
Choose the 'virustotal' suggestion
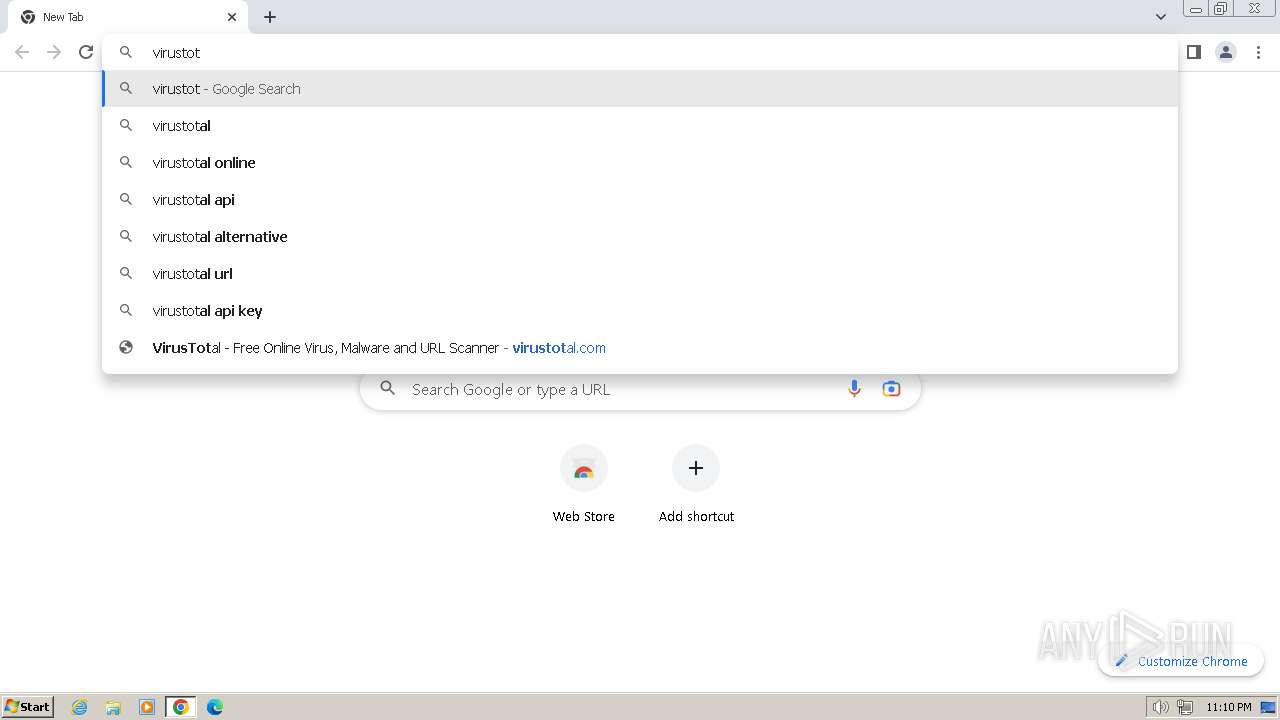coord(640,126)
